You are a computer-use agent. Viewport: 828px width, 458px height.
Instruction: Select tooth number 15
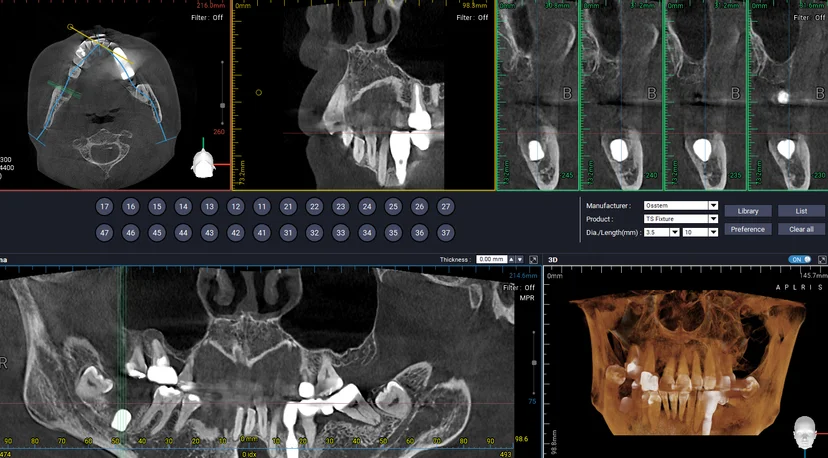tap(157, 207)
